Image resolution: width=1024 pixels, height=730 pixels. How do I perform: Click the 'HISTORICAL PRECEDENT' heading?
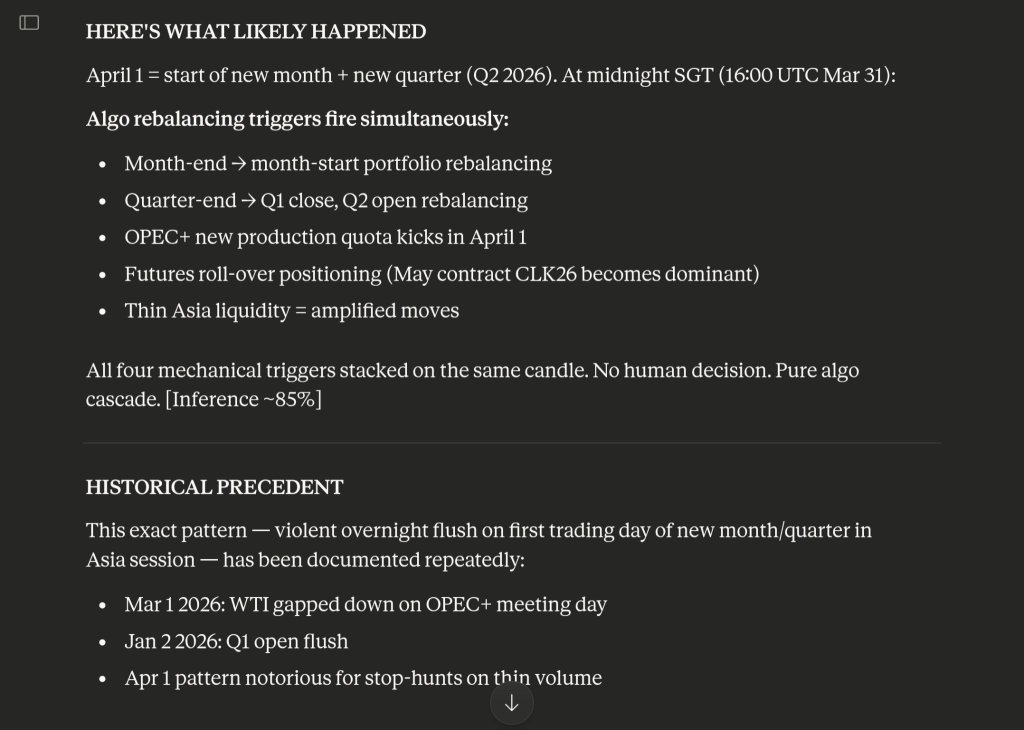click(214, 487)
